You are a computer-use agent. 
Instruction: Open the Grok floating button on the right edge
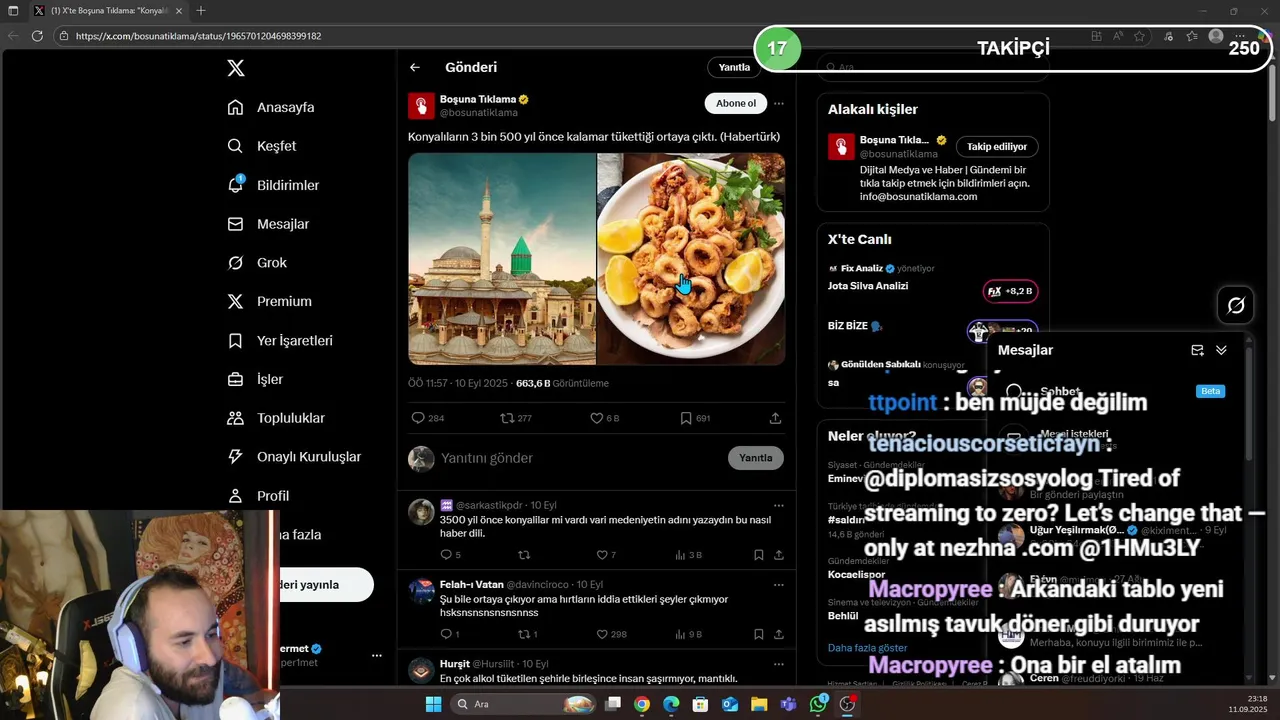(x=1236, y=305)
